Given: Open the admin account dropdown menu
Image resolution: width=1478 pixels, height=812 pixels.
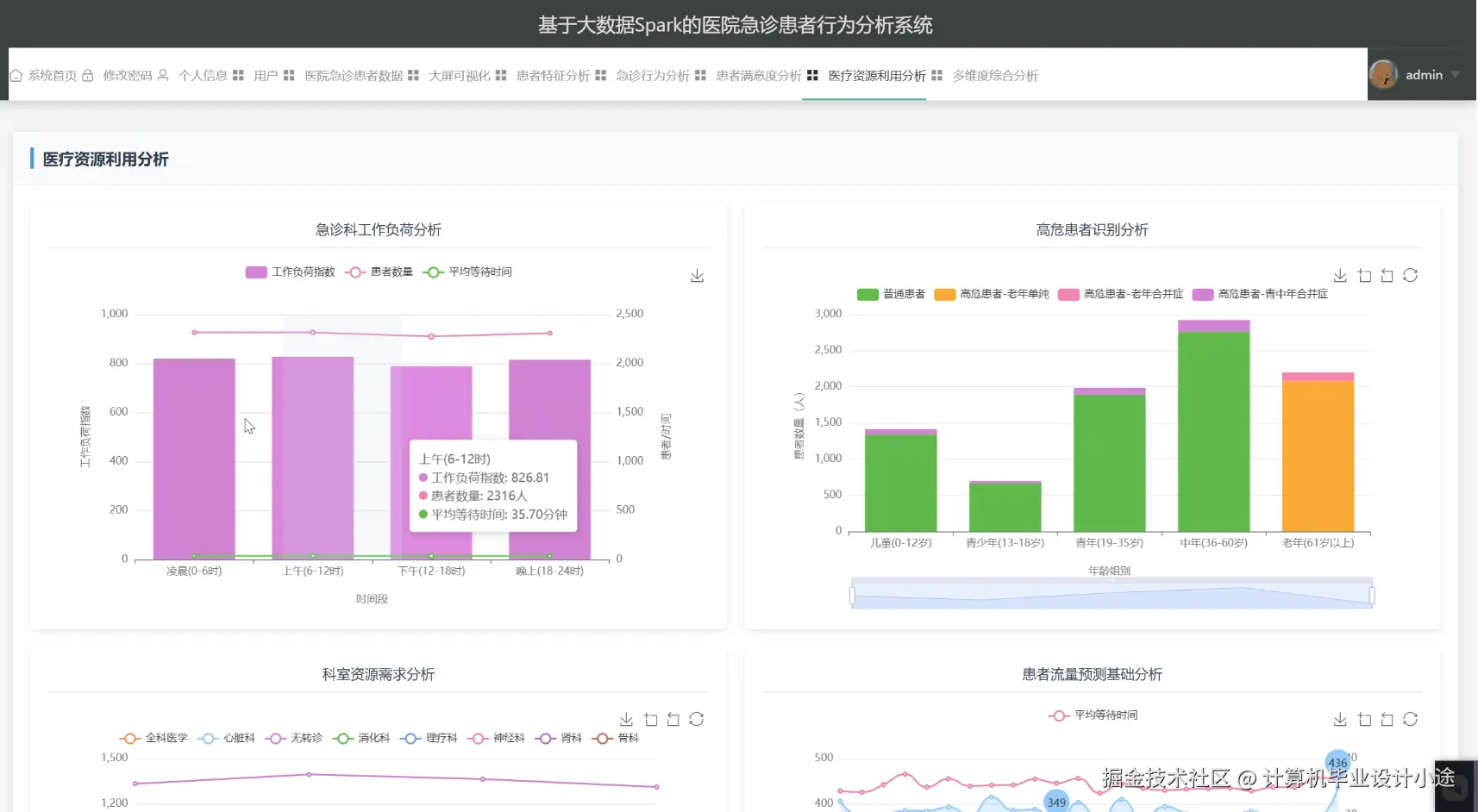Looking at the screenshot, I should coord(1431,74).
